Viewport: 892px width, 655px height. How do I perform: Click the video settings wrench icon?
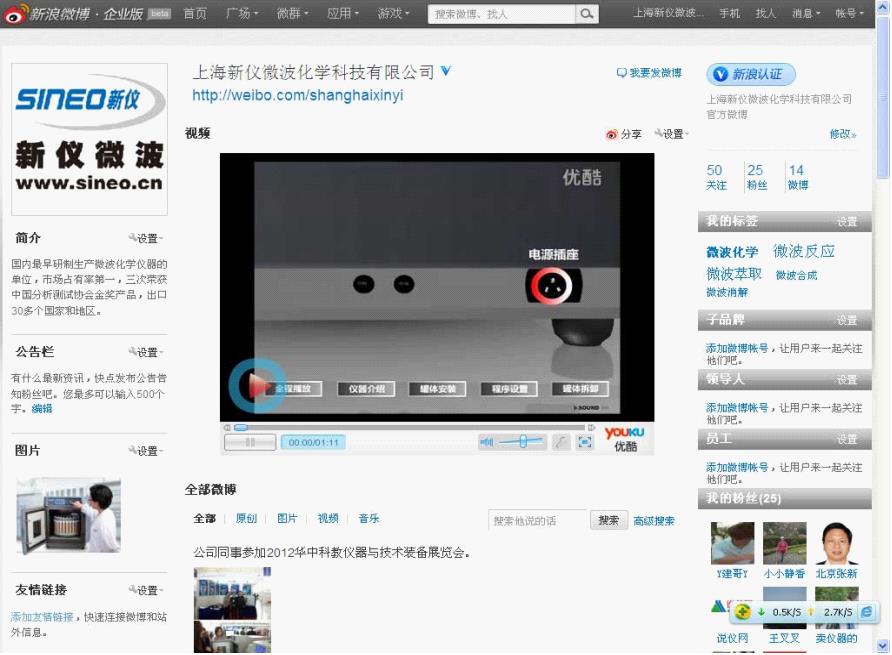pyautogui.click(x=561, y=442)
